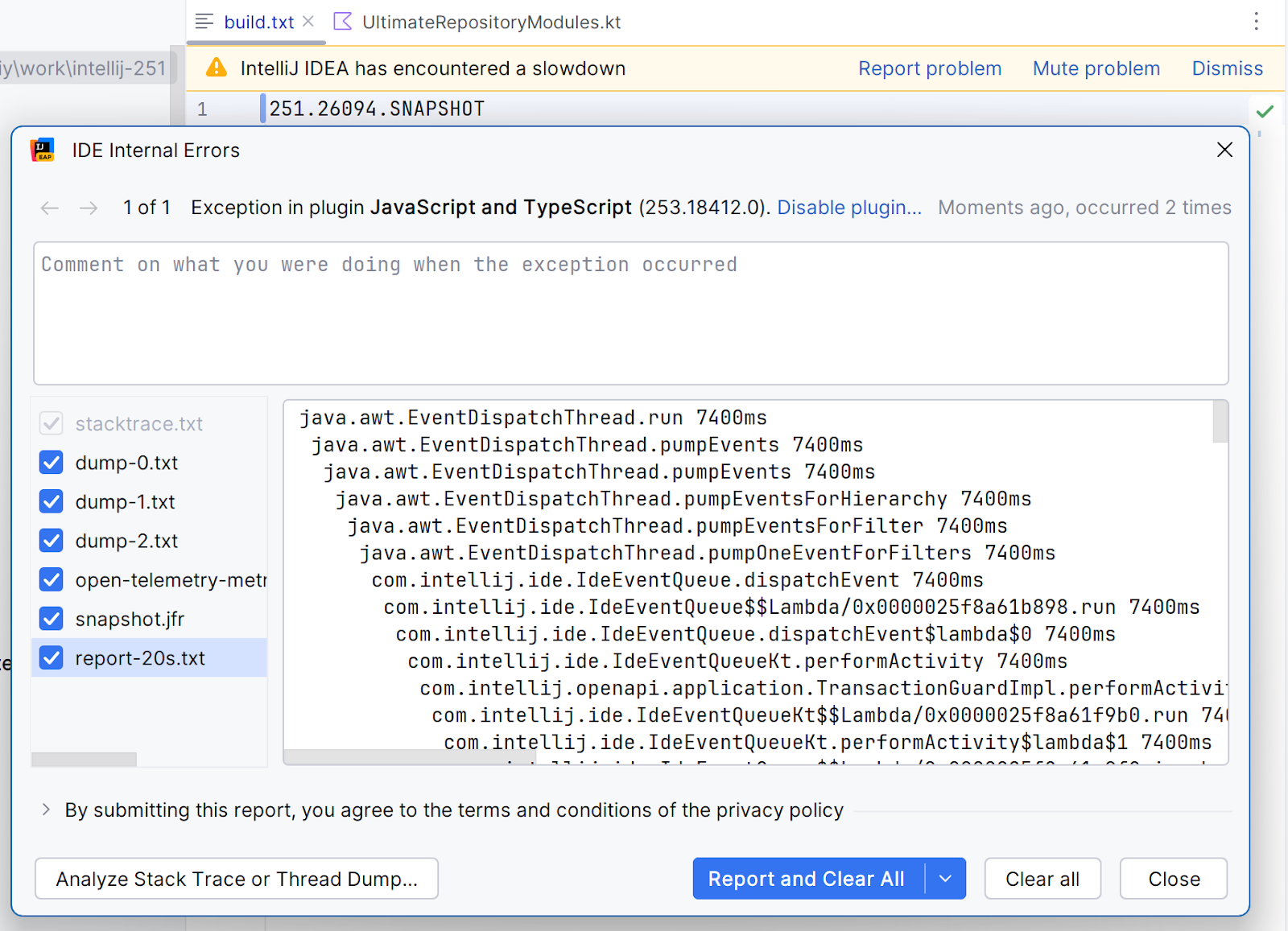Close the build.txt editor tab
1288x931 pixels.
[308, 22]
